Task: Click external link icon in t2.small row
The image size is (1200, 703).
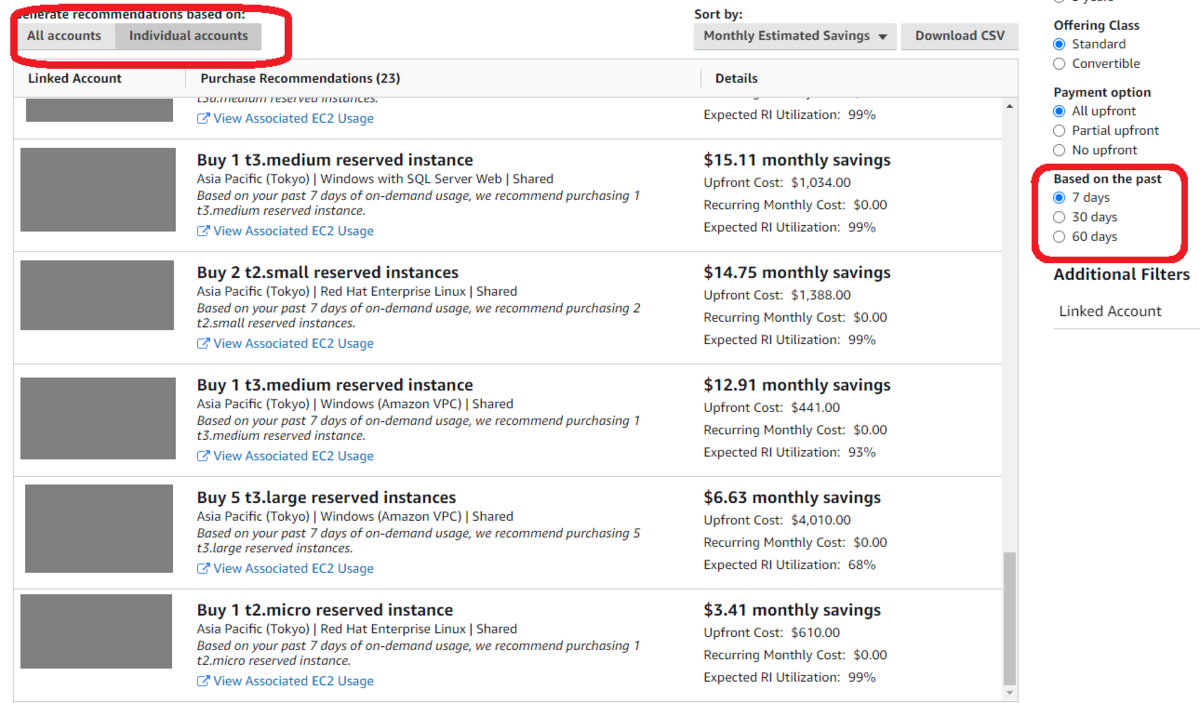Action: (203, 343)
